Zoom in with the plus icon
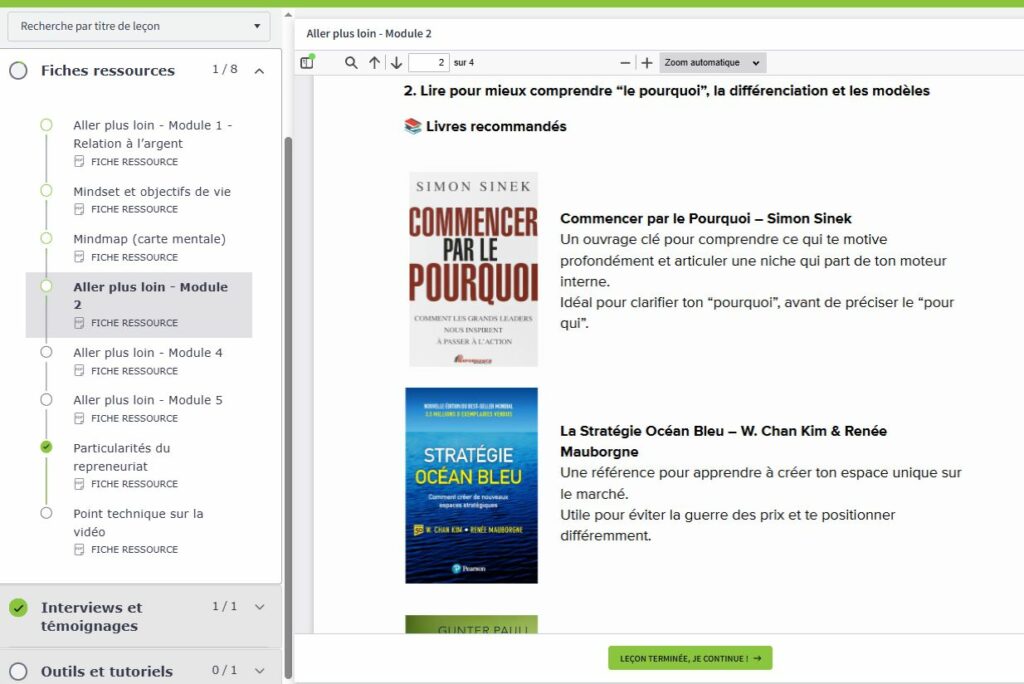1024x684 pixels. [647, 63]
